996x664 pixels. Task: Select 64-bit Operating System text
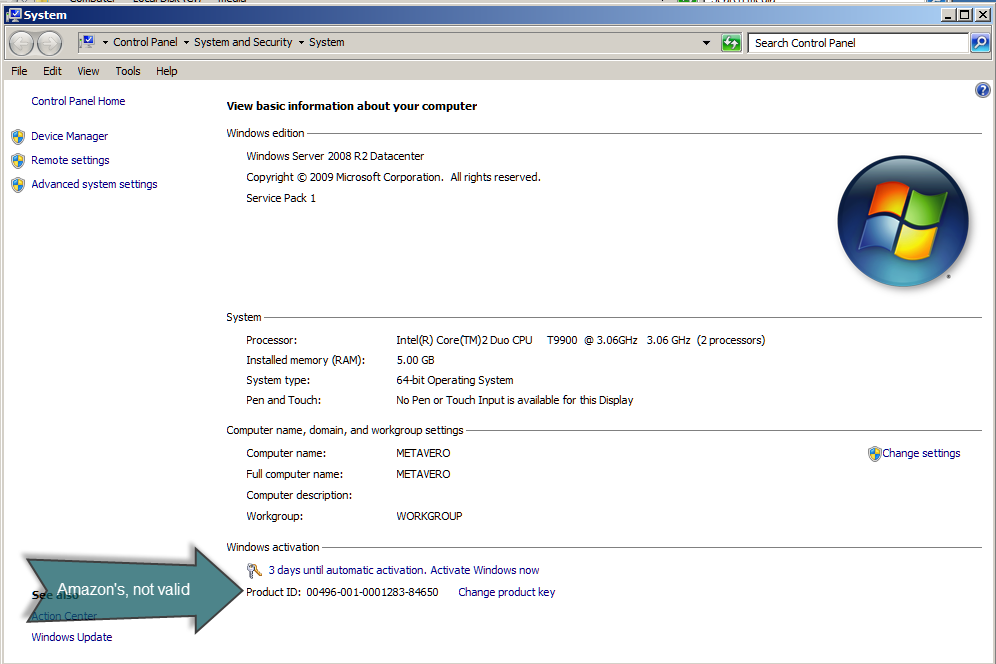tap(455, 380)
